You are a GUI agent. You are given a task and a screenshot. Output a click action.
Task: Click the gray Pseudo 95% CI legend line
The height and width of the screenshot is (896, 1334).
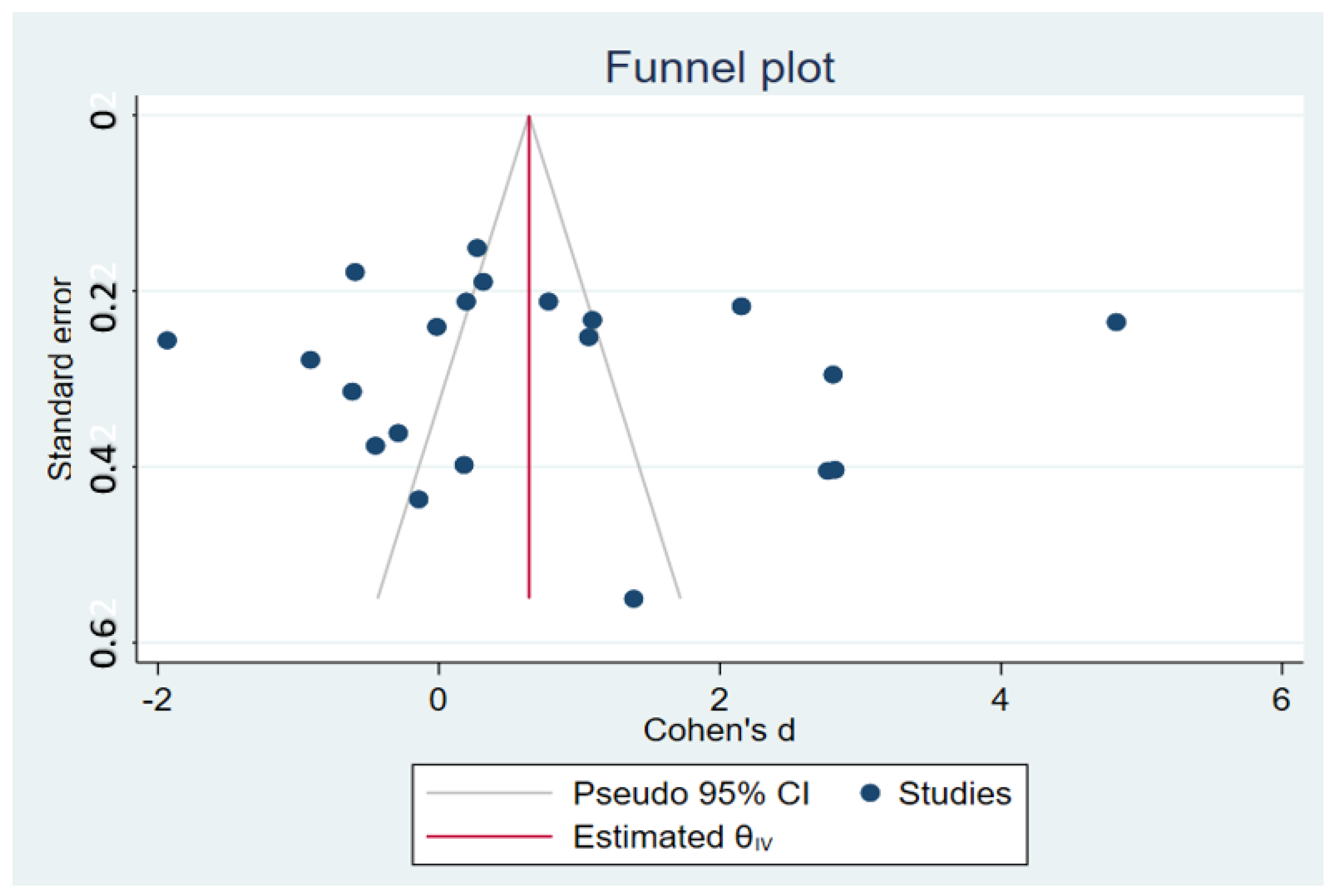pyautogui.click(x=489, y=793)
